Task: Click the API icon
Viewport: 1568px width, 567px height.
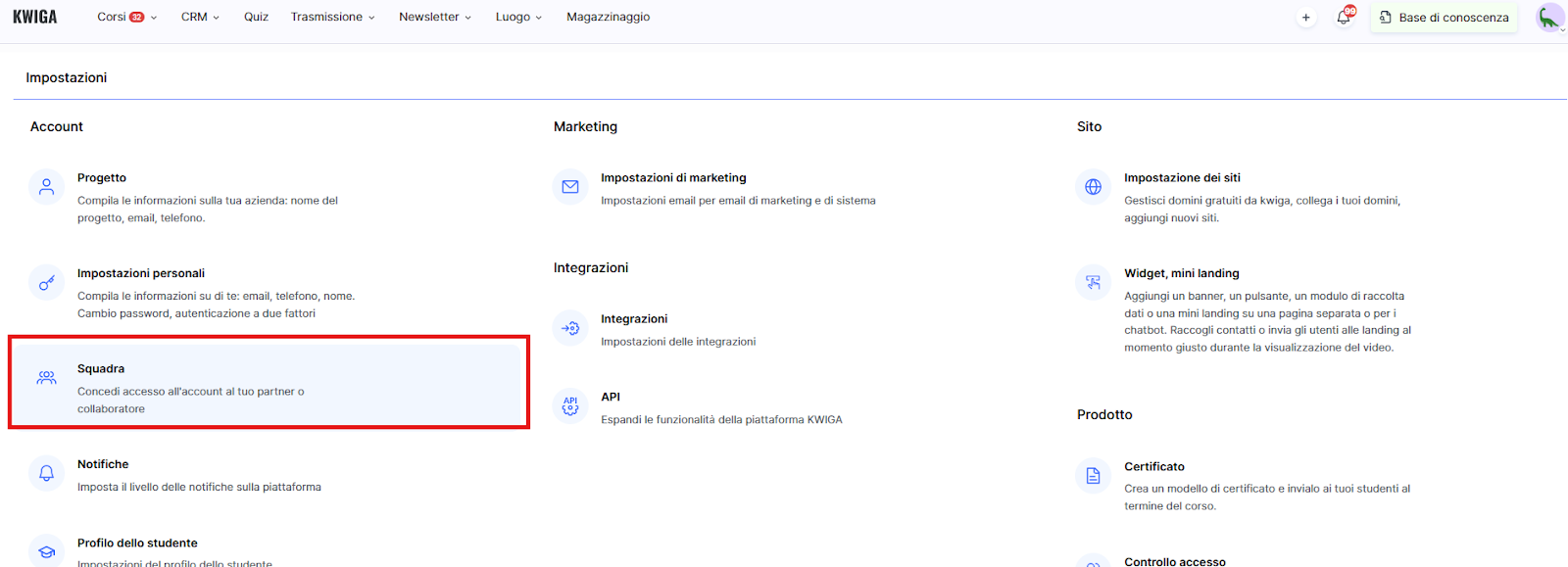Action: click(570, 405)
